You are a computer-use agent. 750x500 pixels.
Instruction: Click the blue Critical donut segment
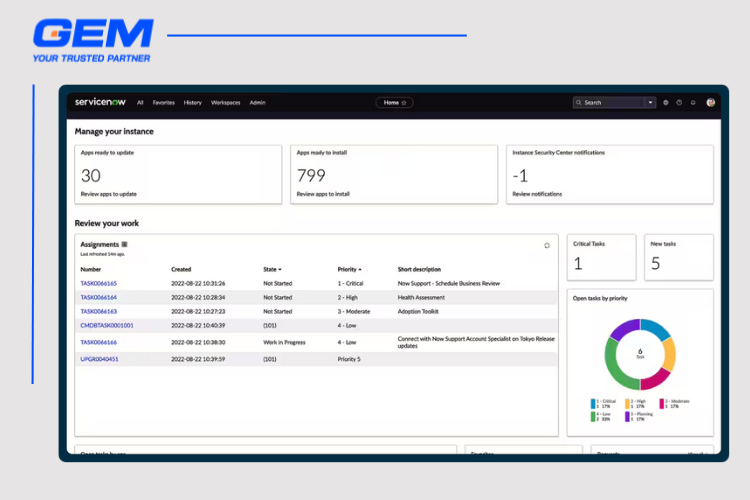point(655,328)
